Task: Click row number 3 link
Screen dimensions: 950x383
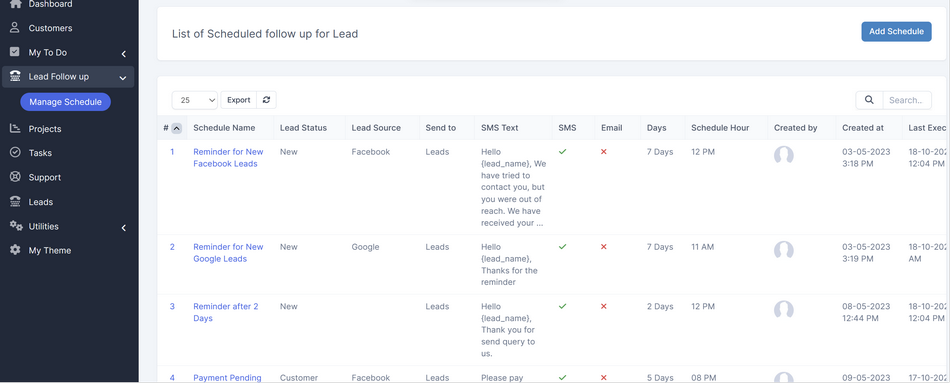Action: [172, 306]
